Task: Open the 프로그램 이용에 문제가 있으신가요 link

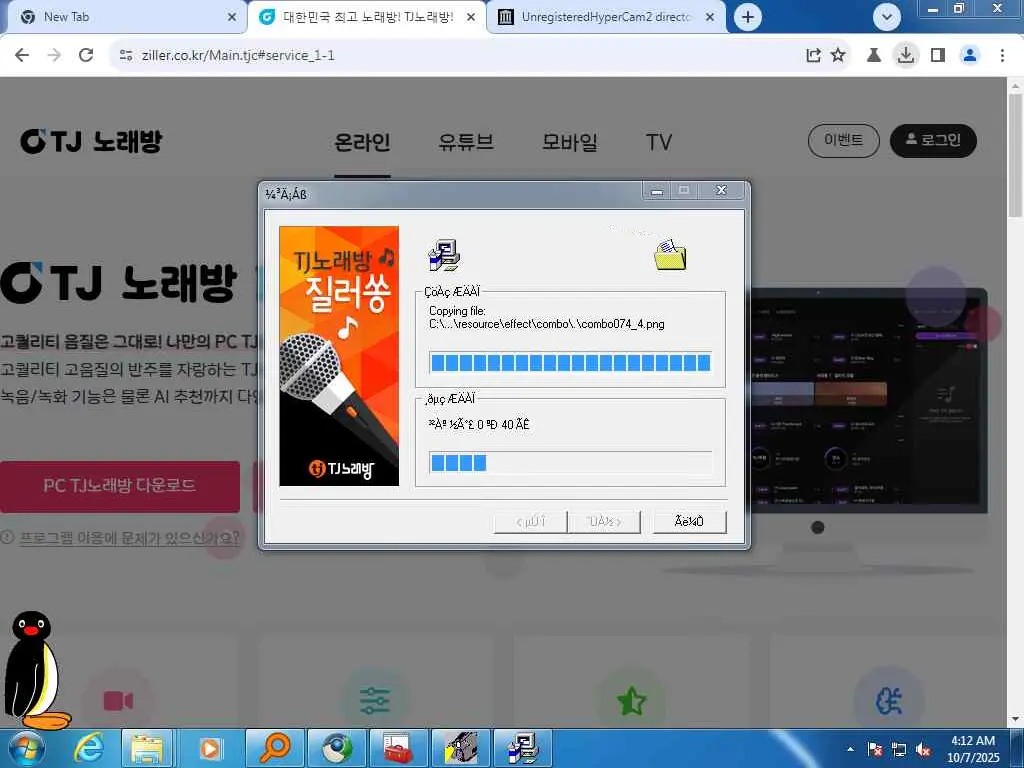Action: point(129,538)
